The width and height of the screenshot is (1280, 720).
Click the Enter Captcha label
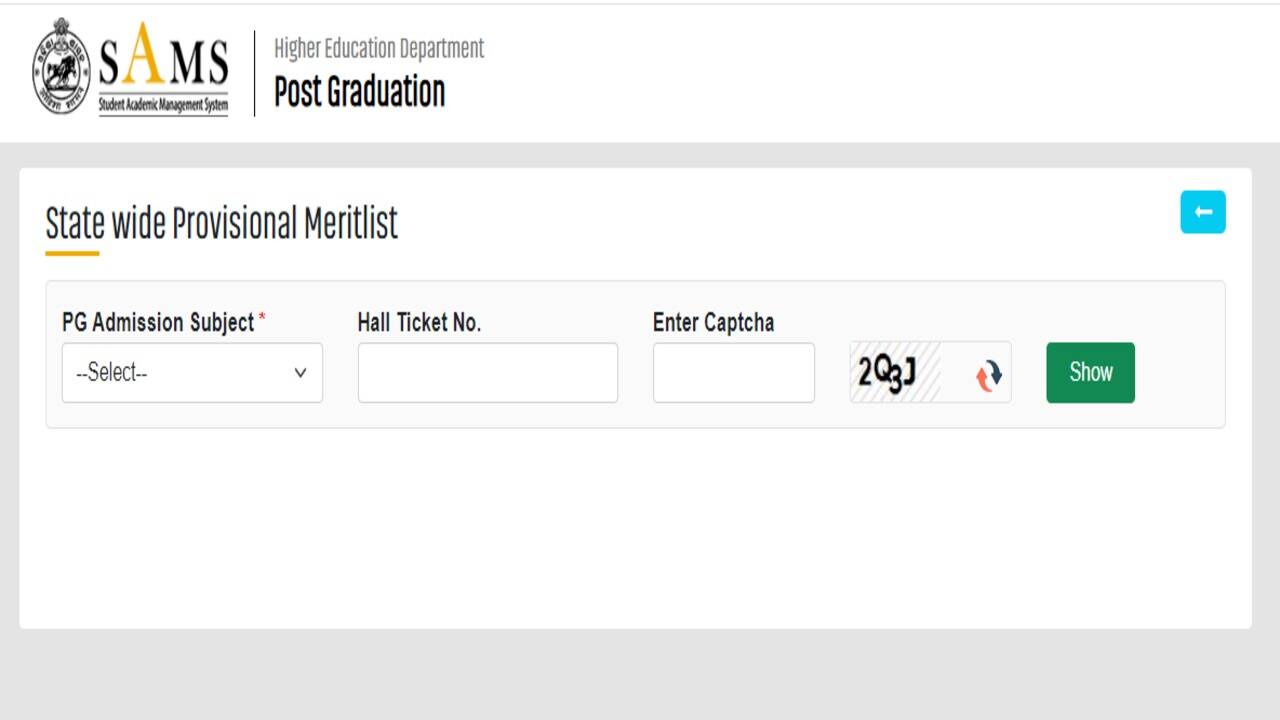coord(713,322)
